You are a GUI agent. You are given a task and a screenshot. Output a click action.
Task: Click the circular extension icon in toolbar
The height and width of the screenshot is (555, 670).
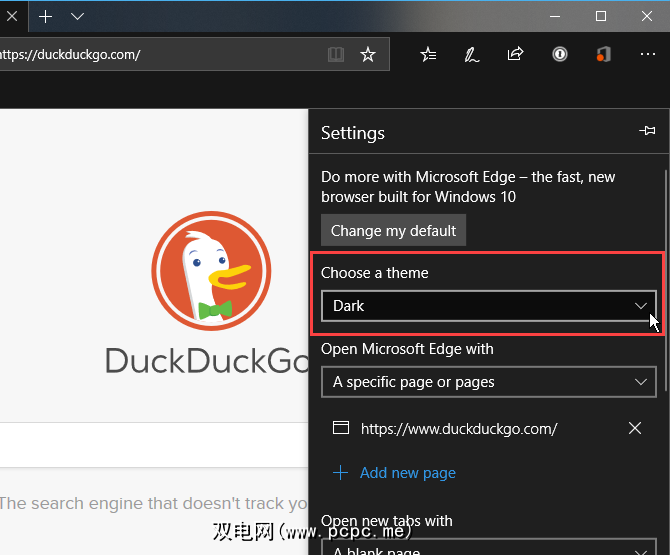click(x=560, y=55)
